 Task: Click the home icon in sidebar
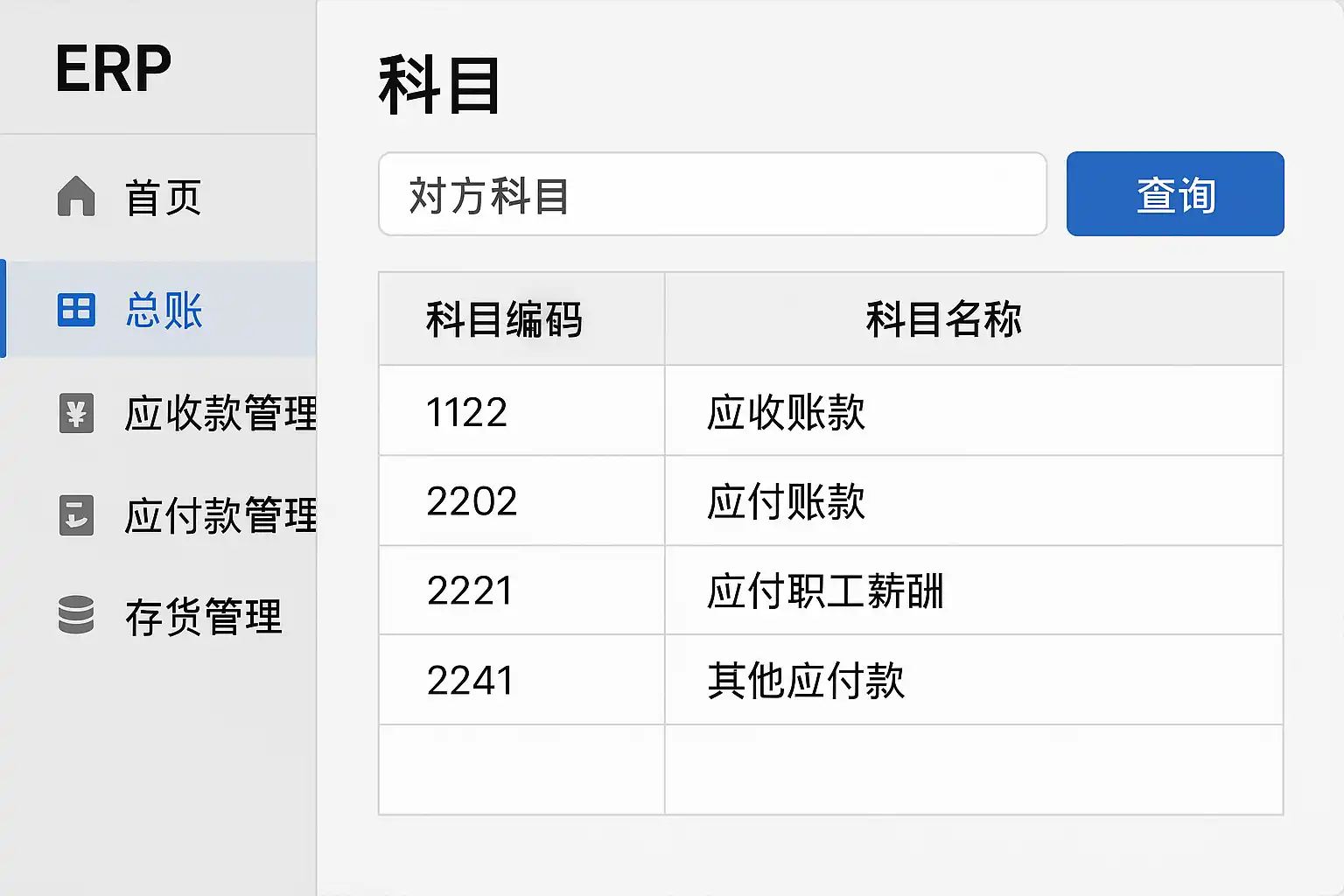click(76, 196)
